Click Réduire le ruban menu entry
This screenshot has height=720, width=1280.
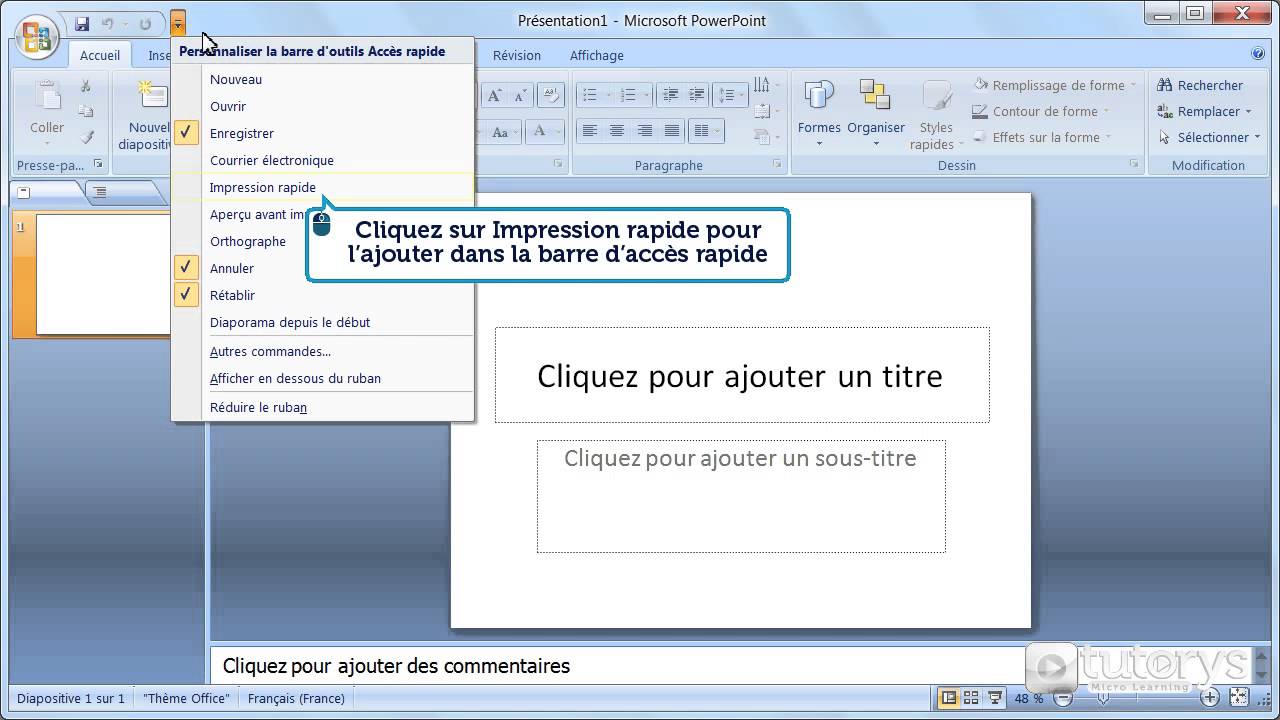pyautogui.click(x=322, y=407)
